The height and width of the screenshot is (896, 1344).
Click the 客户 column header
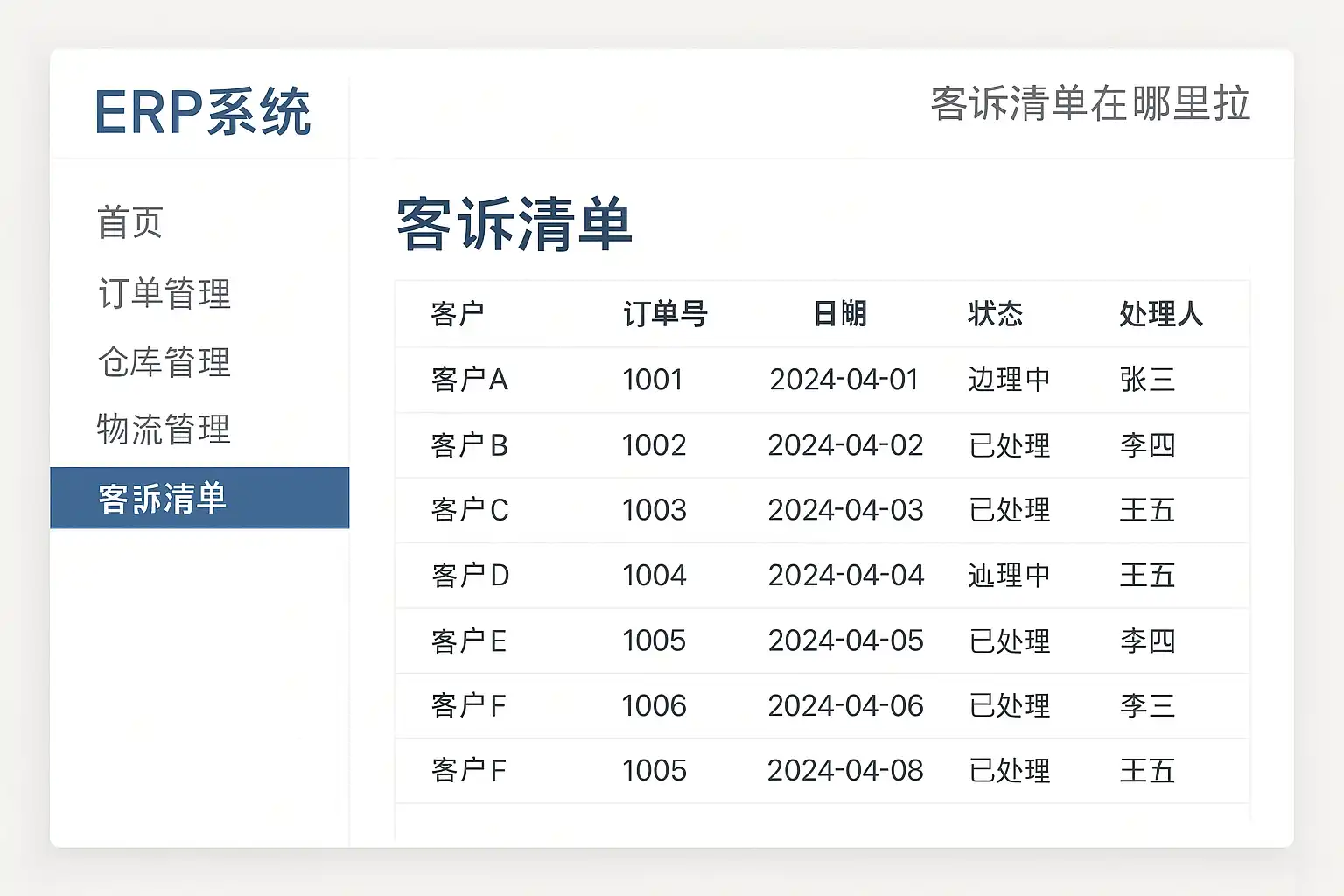pos(458,313)
